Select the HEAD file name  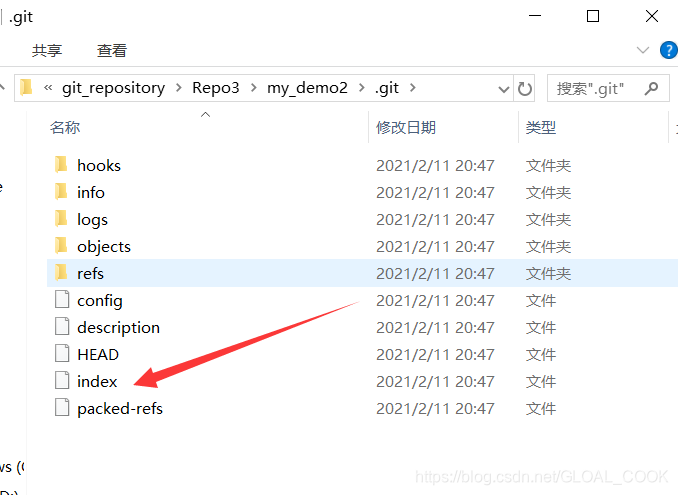pos(98,354)
